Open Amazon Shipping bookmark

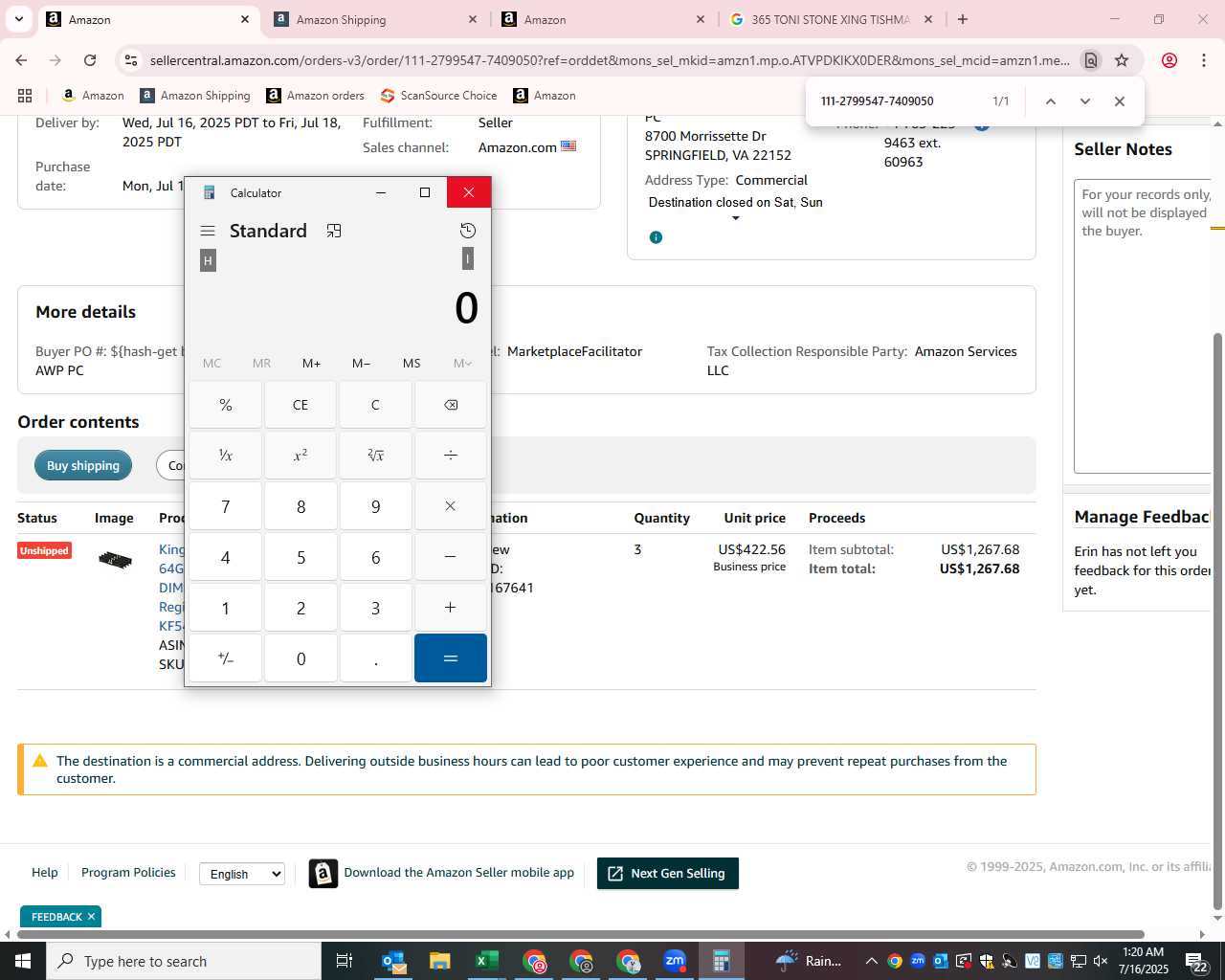194,96
